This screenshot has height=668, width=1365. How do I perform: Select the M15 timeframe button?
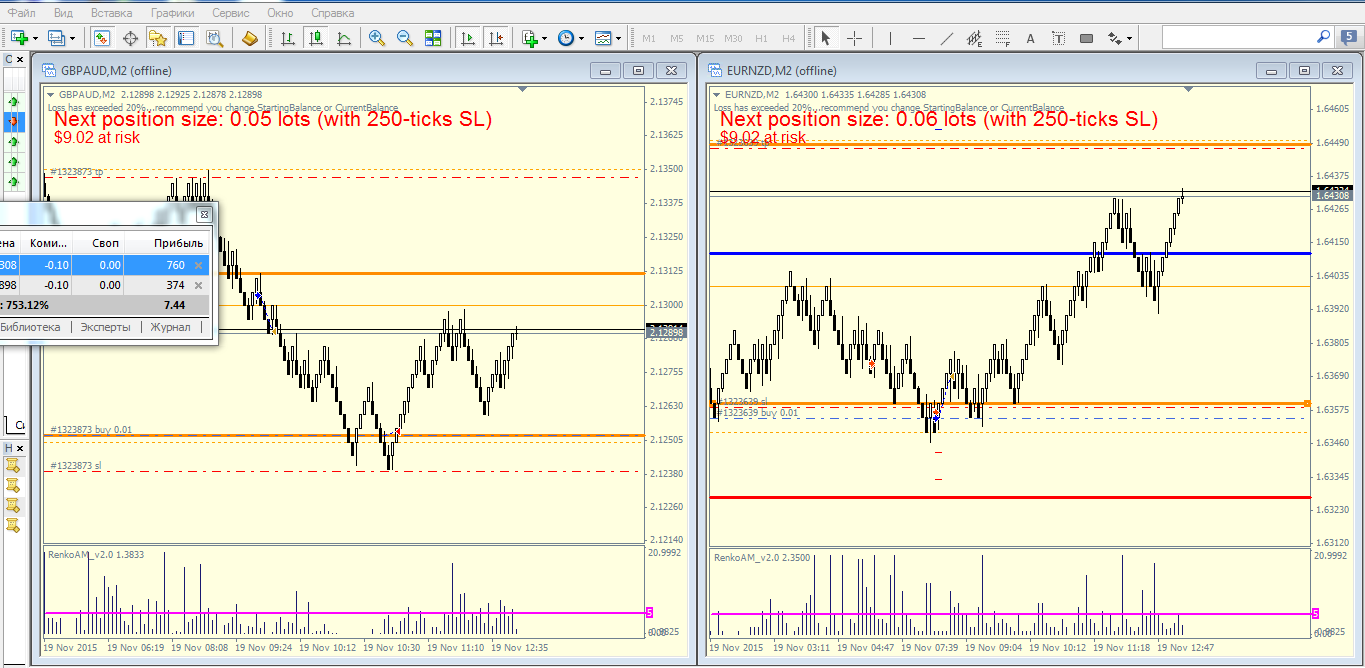tap(705, 38)
